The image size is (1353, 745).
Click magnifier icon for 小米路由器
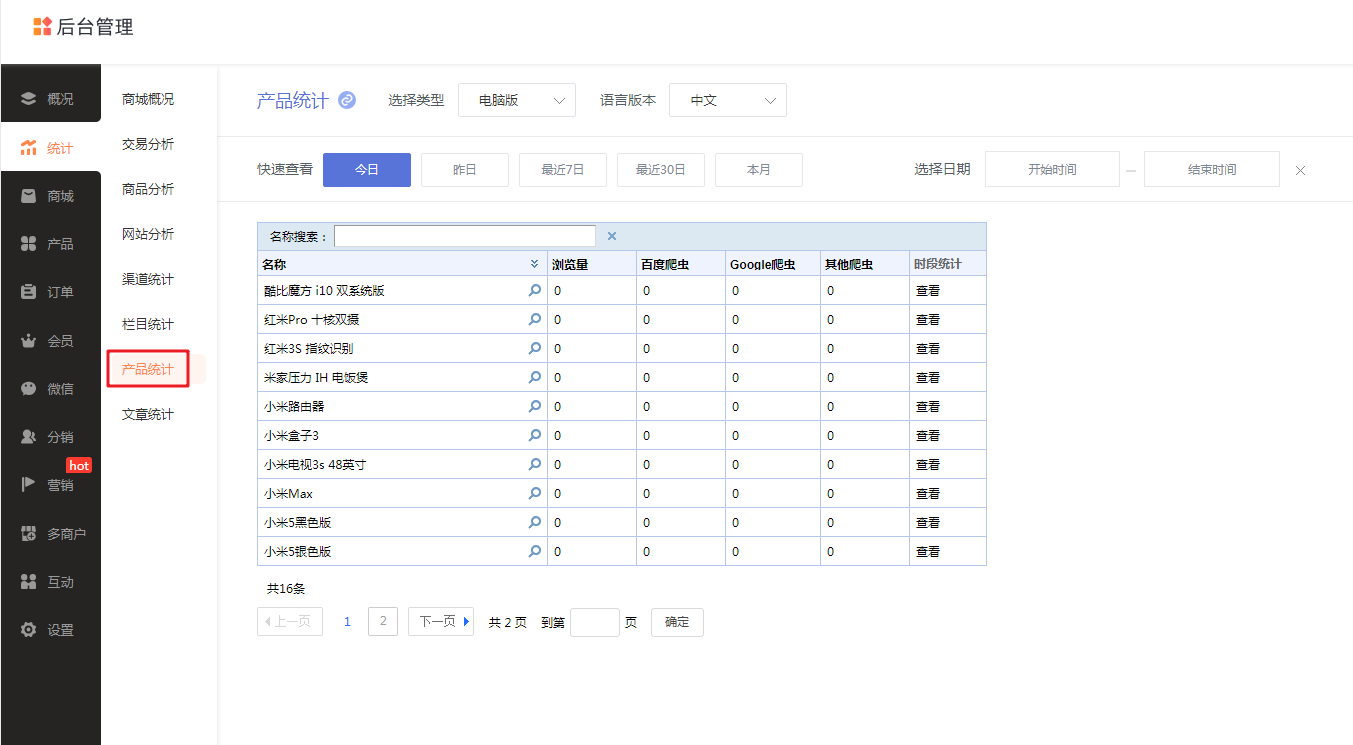point(535,406)
